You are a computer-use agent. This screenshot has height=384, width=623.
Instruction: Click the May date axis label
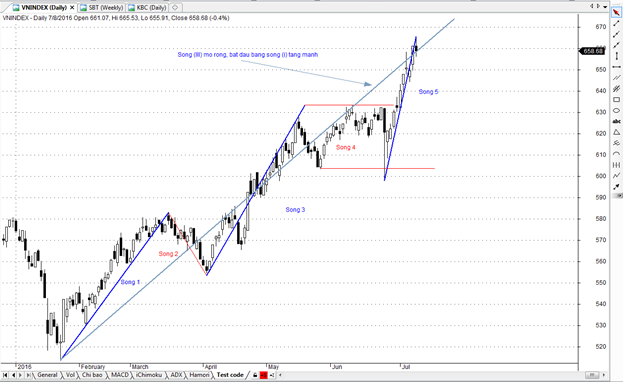click(x=273, y=367)
